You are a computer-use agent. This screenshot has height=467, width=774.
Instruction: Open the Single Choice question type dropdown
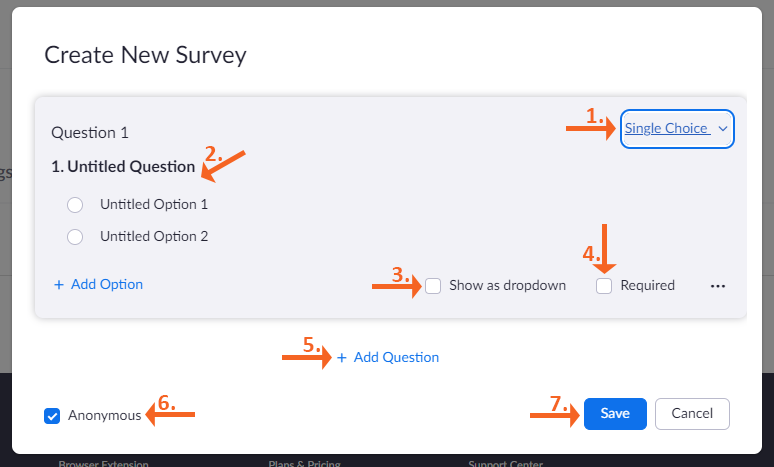[x=667, y=129]
